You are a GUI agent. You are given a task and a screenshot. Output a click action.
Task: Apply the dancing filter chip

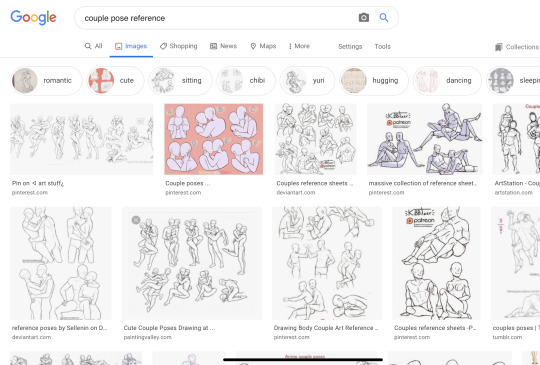pyautogui.click(x=447, y=81)
